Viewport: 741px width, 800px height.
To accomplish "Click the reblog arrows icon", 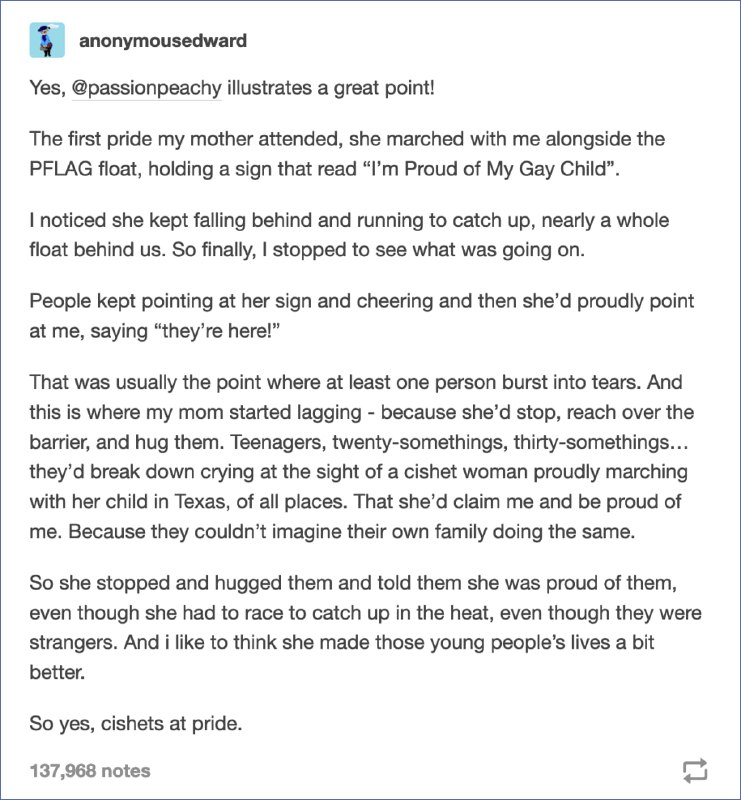I will pyautogui.click(x=695, y=770).
